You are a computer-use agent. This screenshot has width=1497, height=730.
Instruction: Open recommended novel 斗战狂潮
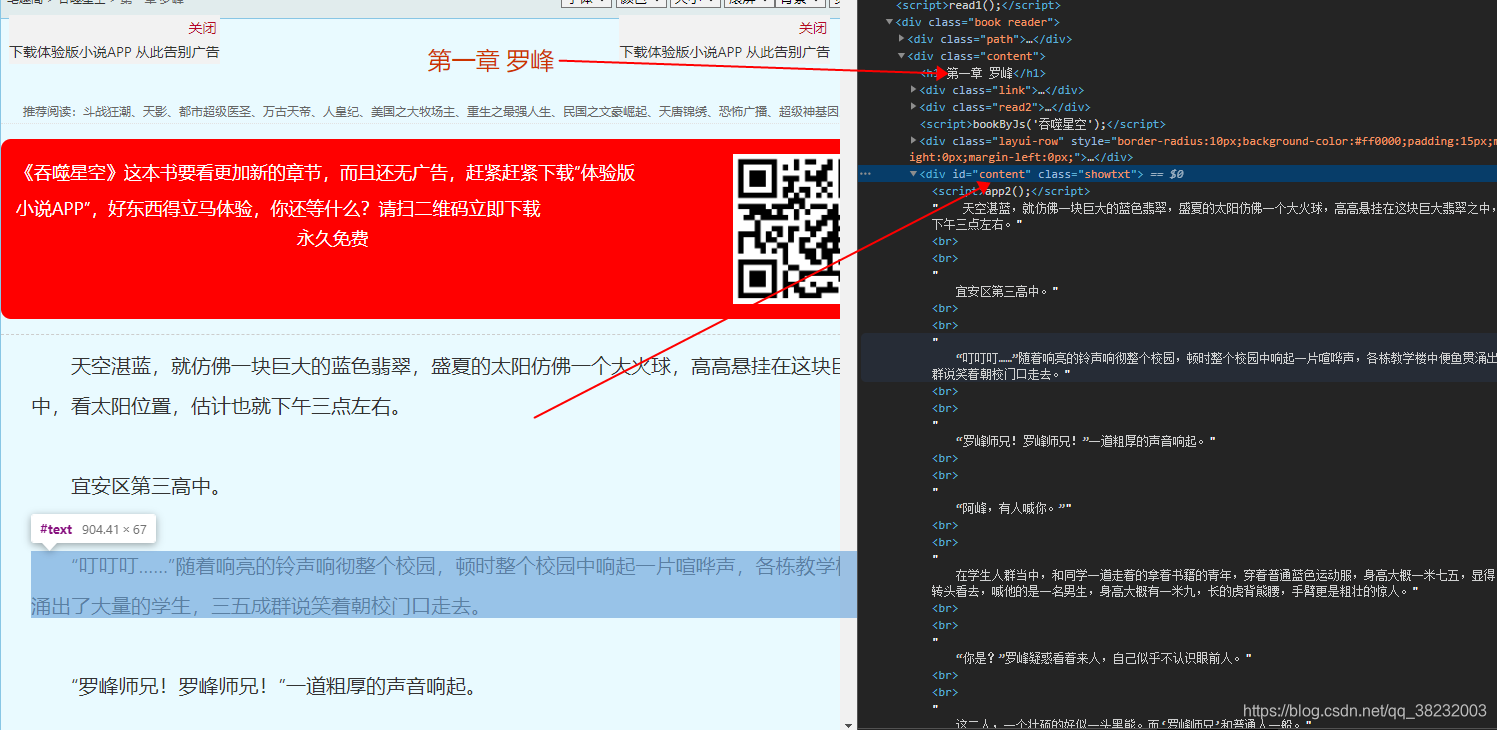108,111
